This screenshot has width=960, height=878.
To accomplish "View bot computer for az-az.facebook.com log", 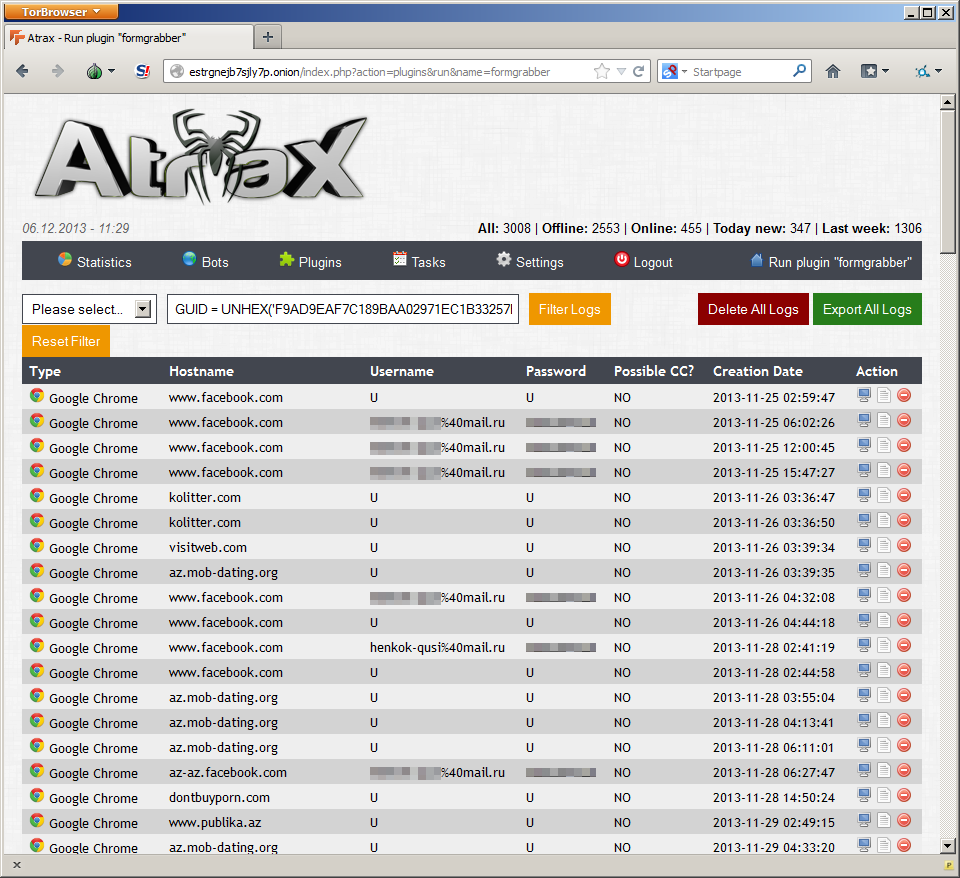I will click(x=864, y=770).
